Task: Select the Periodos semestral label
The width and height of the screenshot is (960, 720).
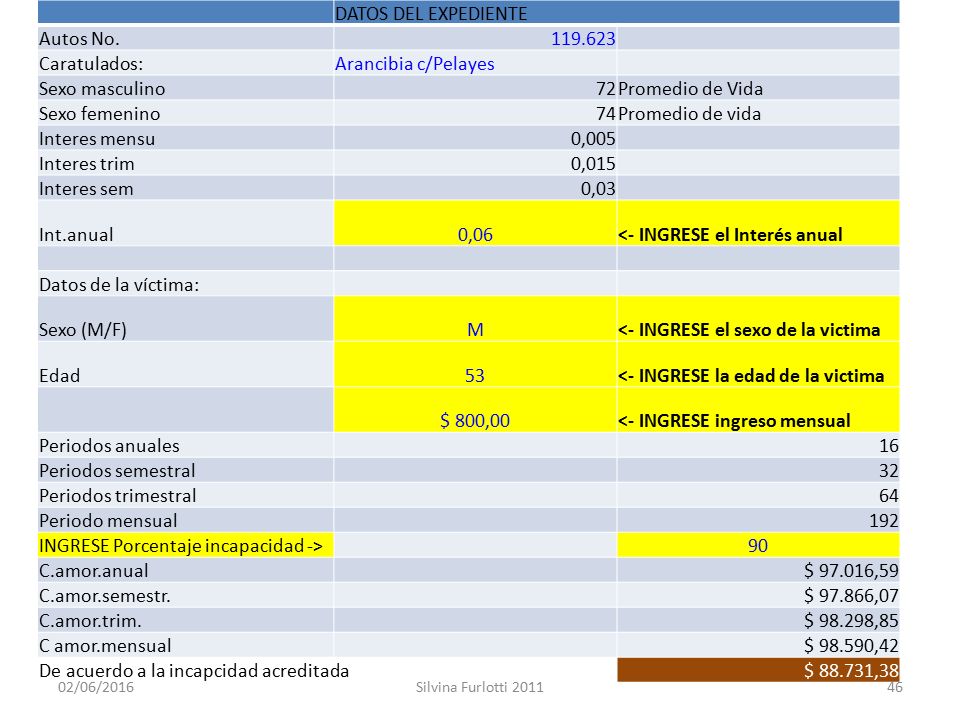Action: coord(117,471)
